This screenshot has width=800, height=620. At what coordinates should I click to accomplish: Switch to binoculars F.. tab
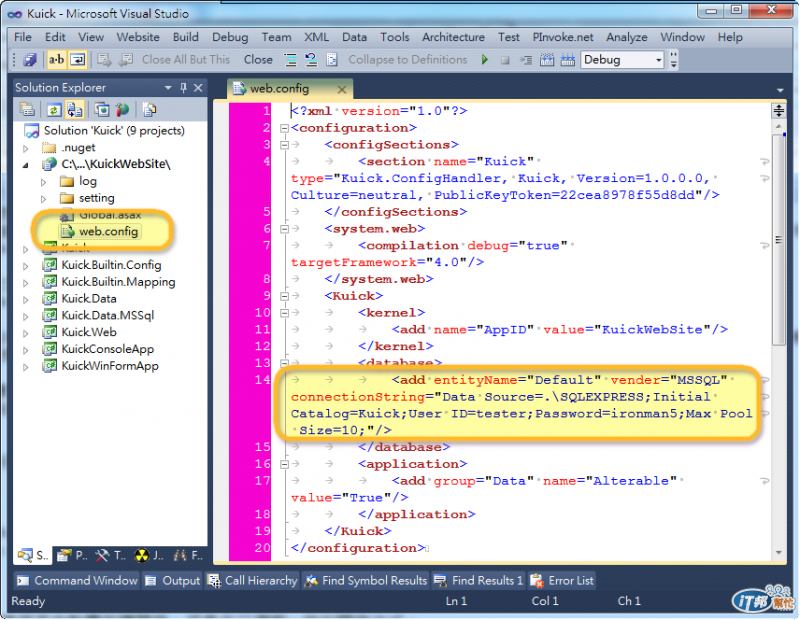coord(188,555)
